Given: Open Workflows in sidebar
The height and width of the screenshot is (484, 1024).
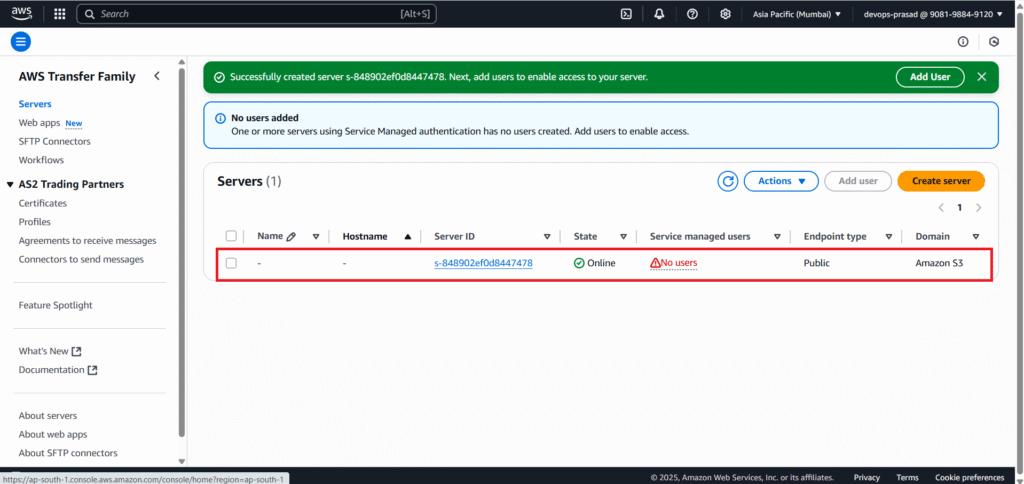Looking at the screenshot, I should tap(41, 160).
